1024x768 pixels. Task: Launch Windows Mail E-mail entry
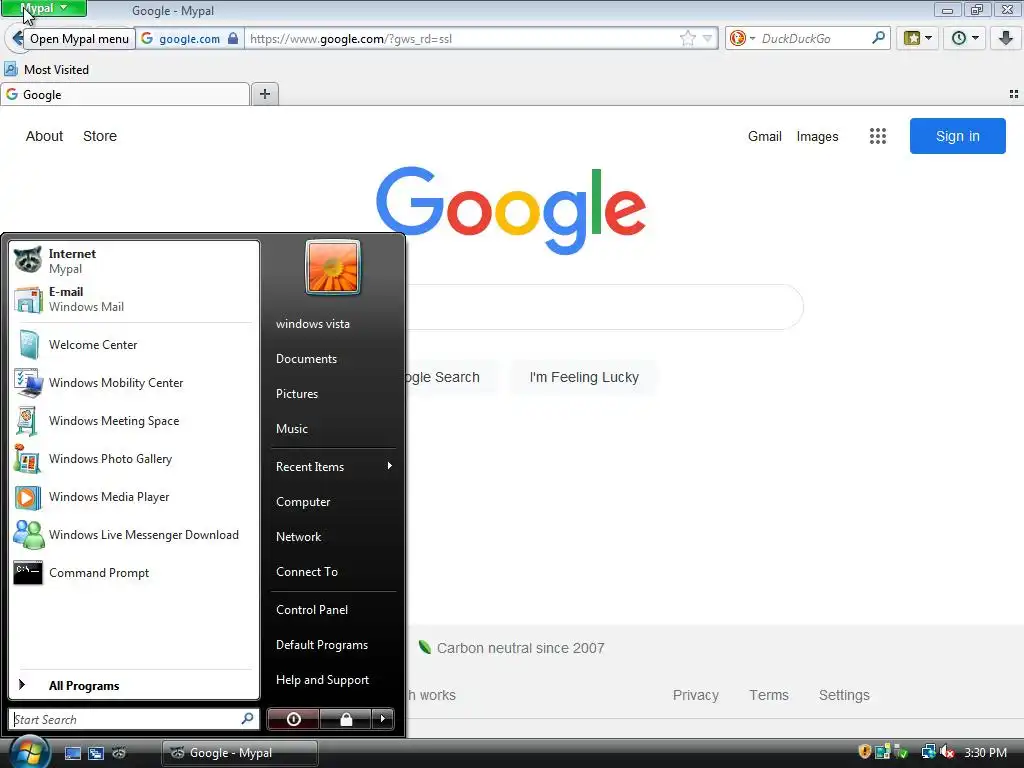[x=133, y=299]
